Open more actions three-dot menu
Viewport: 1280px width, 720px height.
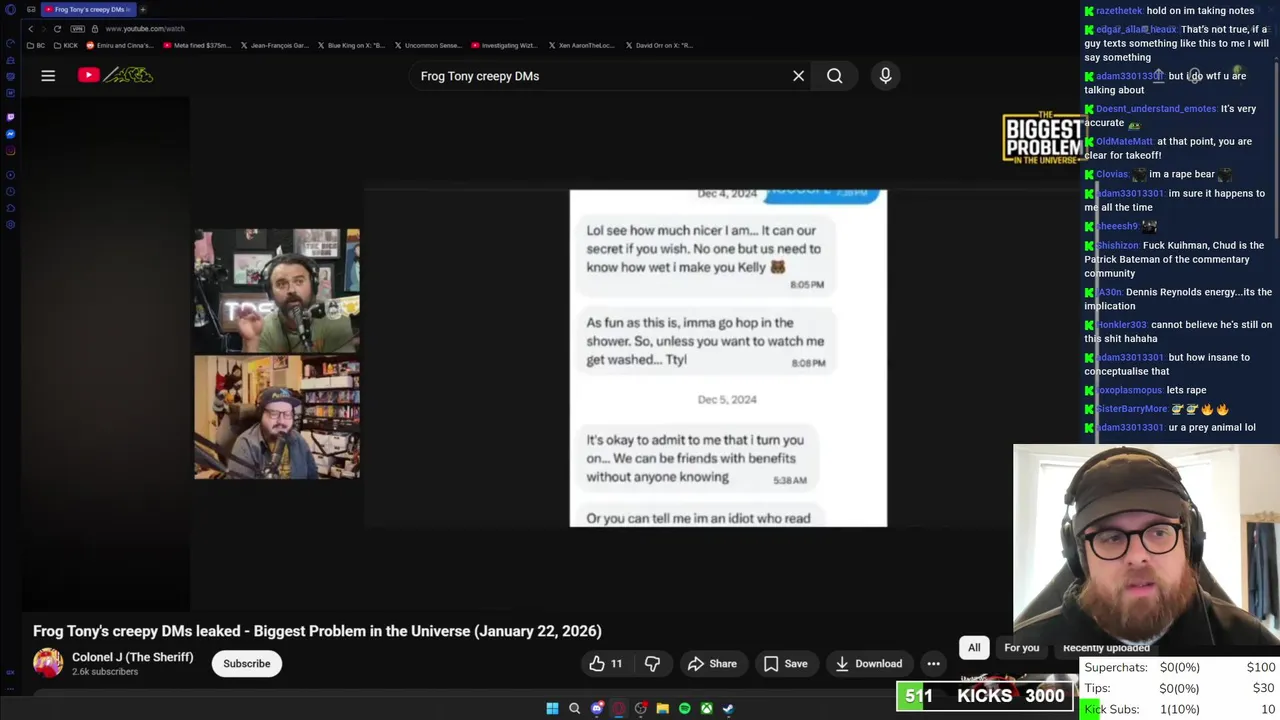pyautogui.click(x=933, y=663)
